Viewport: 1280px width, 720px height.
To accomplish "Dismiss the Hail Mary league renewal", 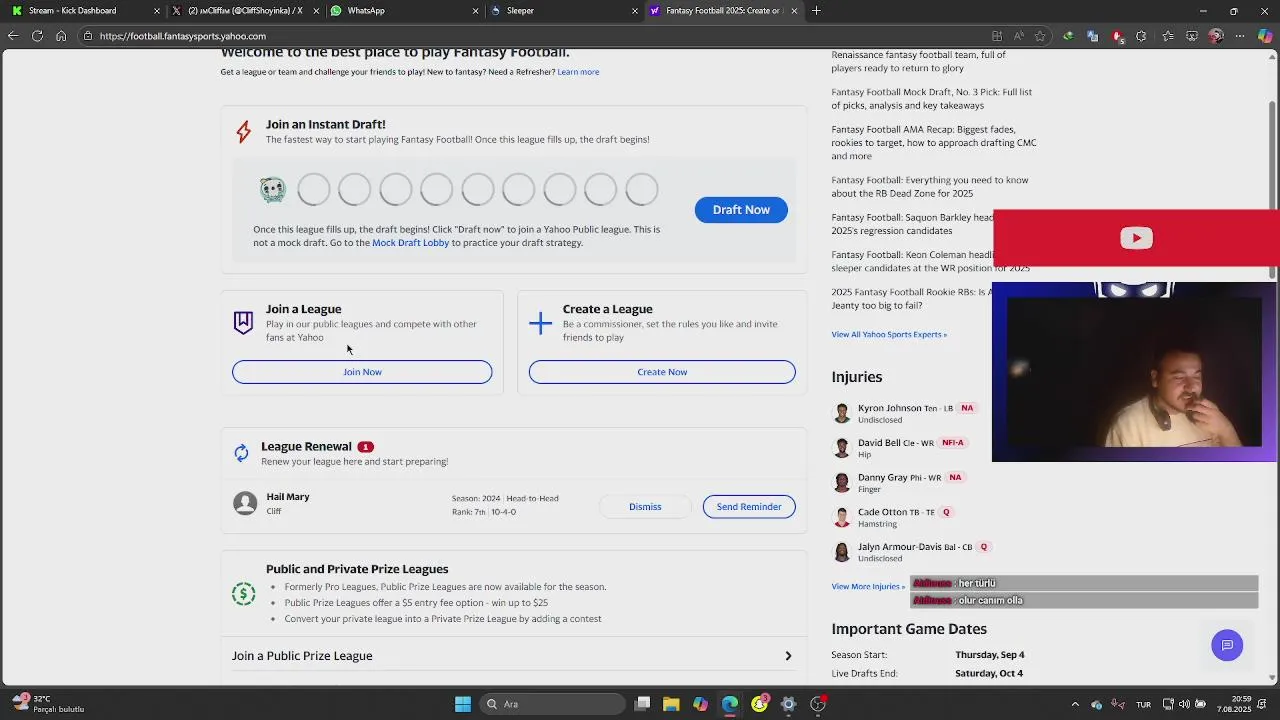I will pos(645,507).
